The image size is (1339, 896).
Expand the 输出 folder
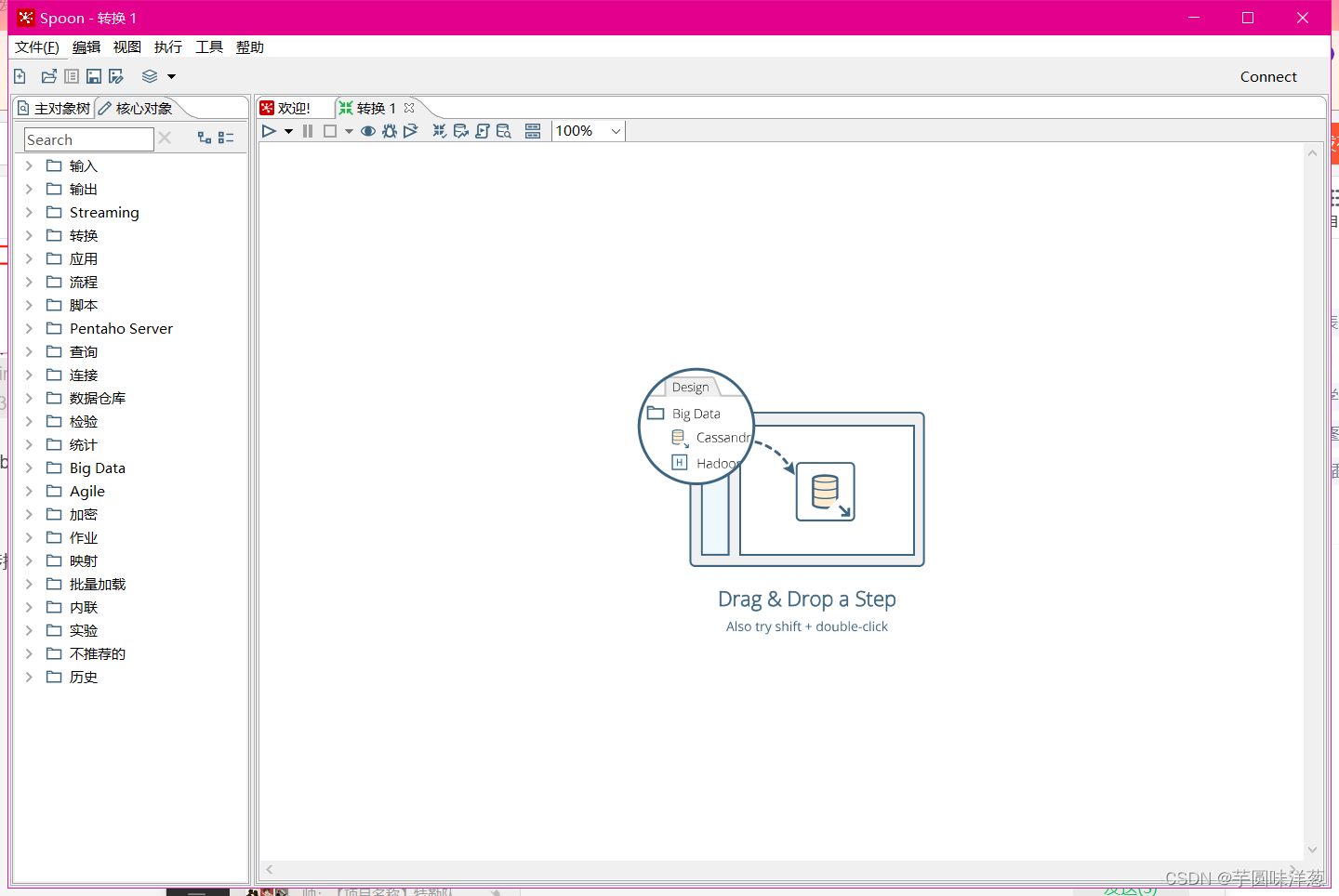coord(29,189)
